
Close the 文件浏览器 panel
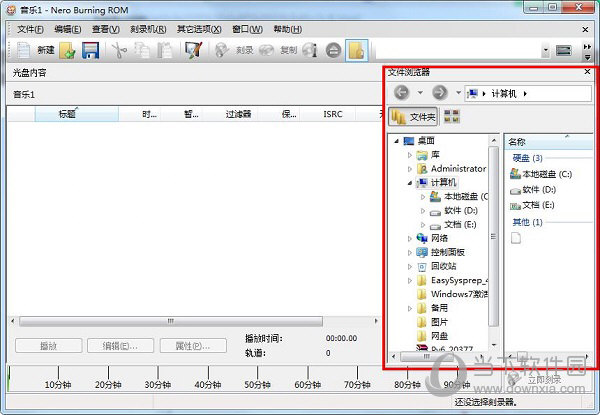tap(587, 72)
